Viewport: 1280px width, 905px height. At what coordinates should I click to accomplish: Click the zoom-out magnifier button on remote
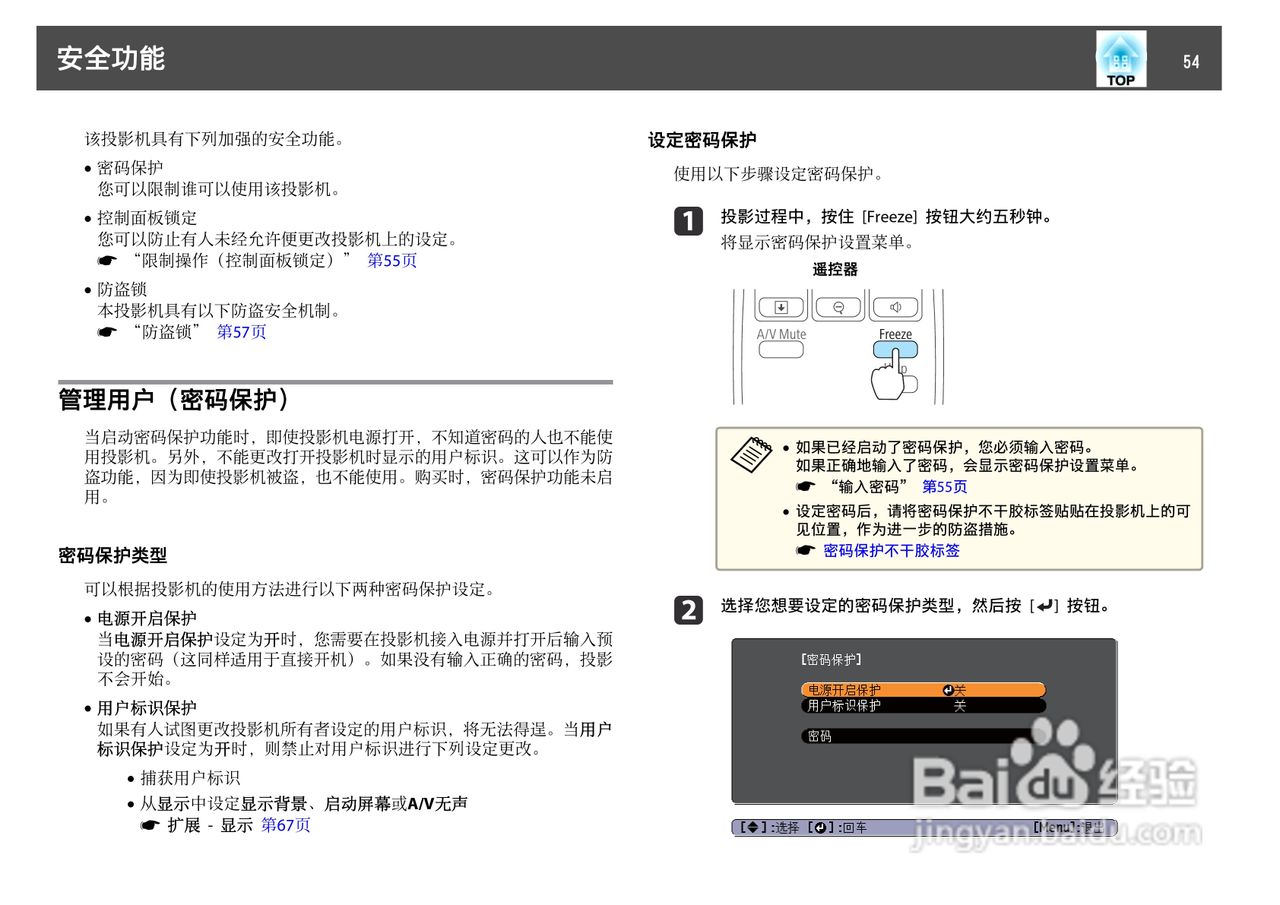(838, 307)
